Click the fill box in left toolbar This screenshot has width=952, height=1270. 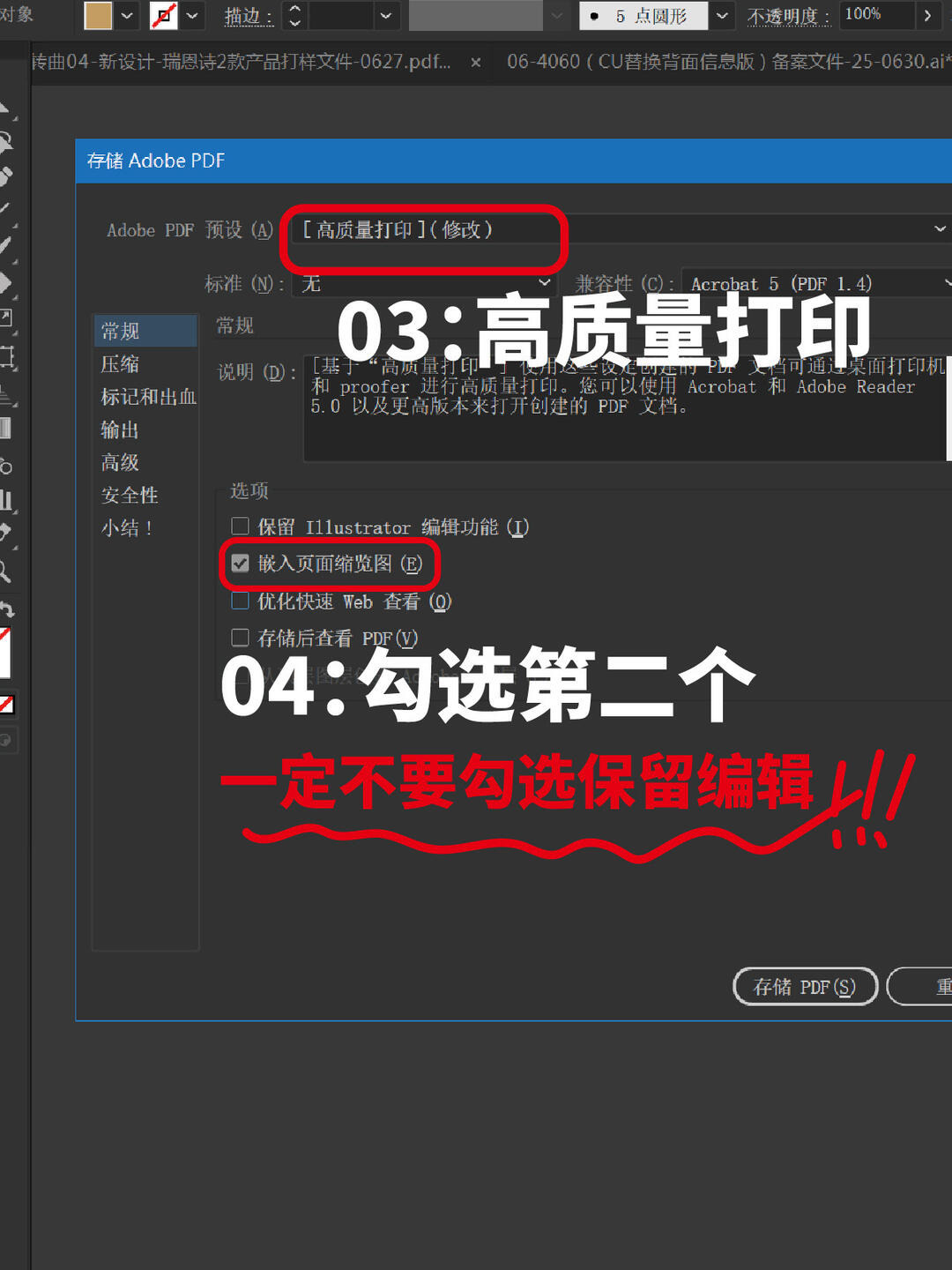tap(4, 654)
